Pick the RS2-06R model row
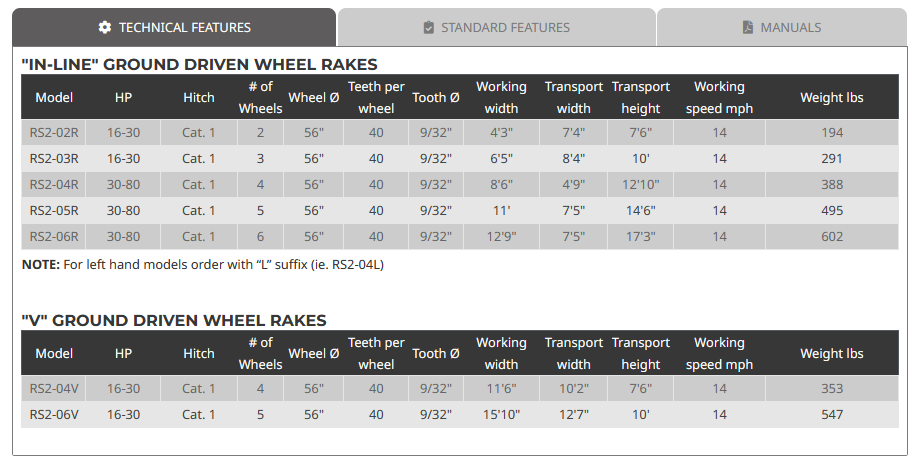This screenshot has height=468, width=917. [x=54, y=236]
